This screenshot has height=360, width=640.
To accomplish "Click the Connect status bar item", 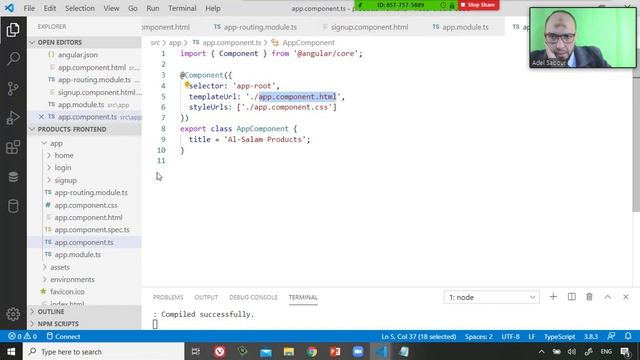I will tap(63, 336).
